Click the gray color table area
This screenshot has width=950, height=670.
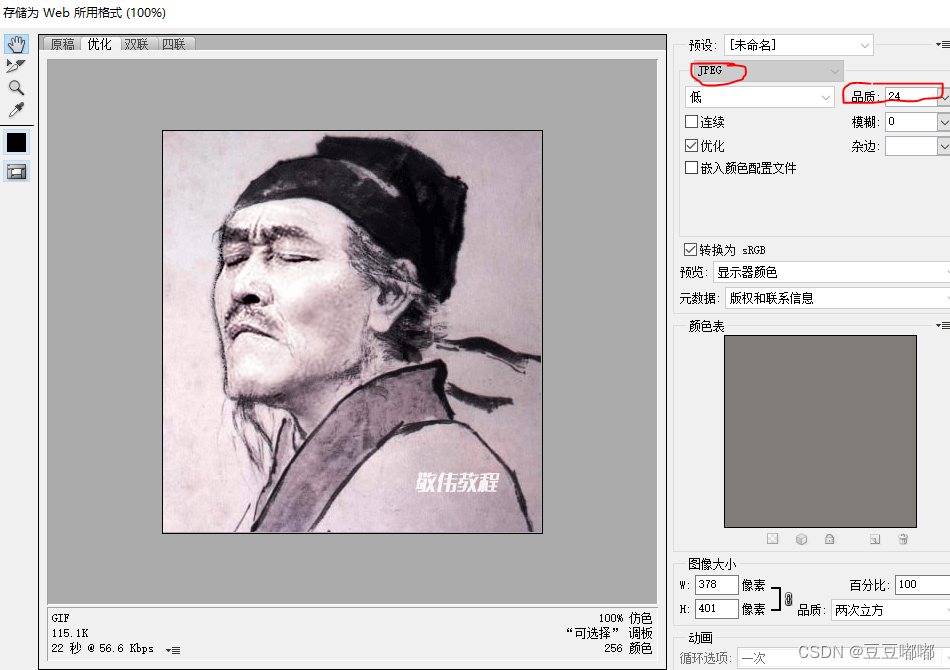[x=820, y=431]
